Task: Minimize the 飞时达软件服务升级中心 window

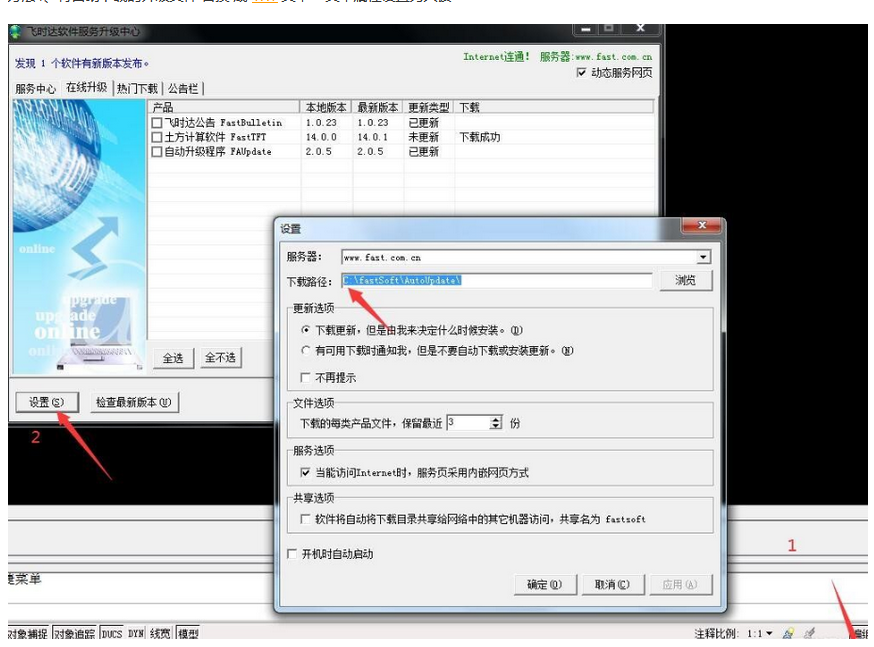Action: pos(586,28)
